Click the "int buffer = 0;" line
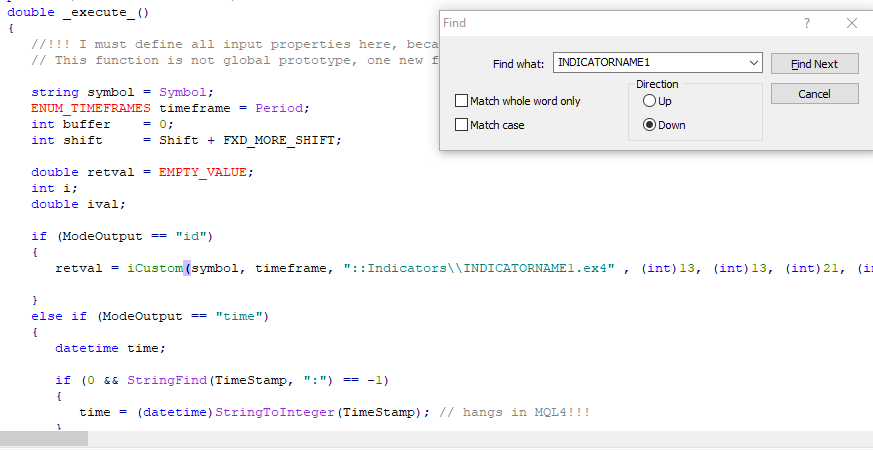Viewport: 873px width, 450px height. pyautogui.click(x=102, y=124)
